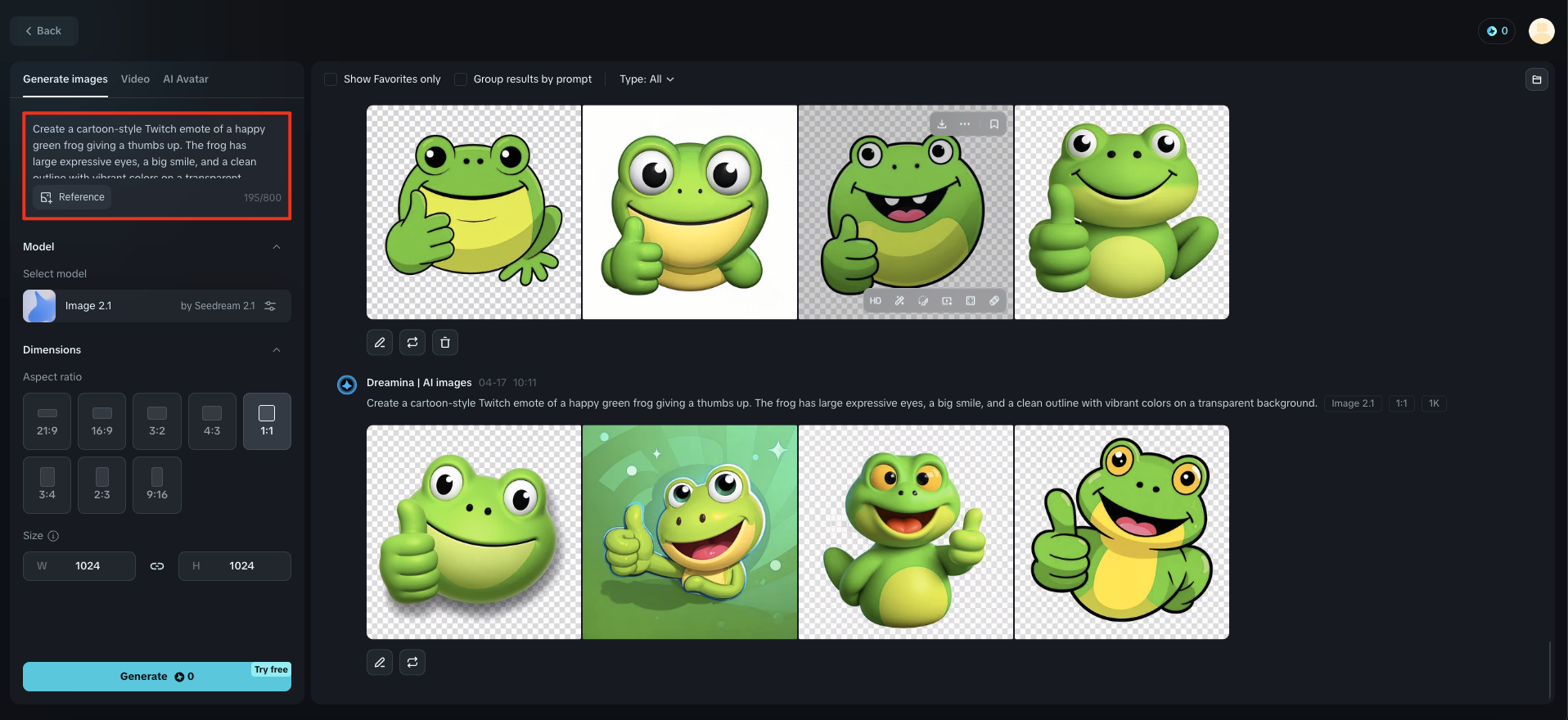Regenerate the second result row
The image size is (1568, 720).
[412, 662]
